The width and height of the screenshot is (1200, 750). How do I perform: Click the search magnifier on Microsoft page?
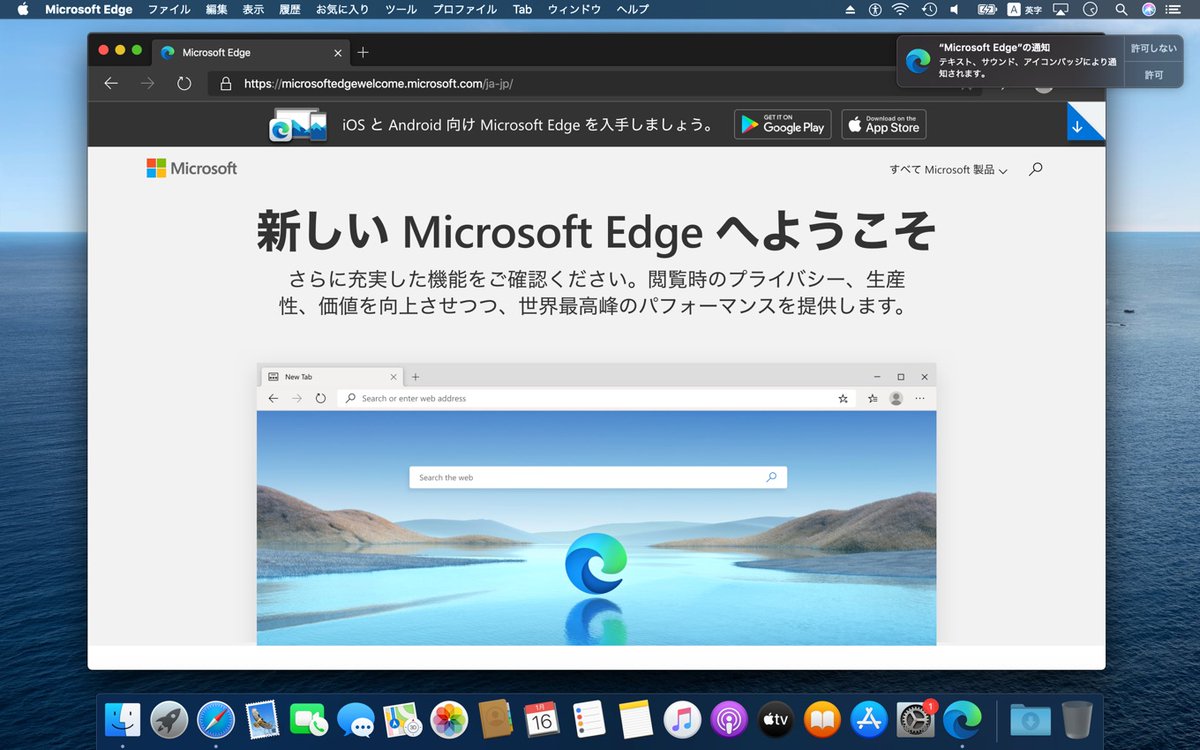[x=1035, y=169]
